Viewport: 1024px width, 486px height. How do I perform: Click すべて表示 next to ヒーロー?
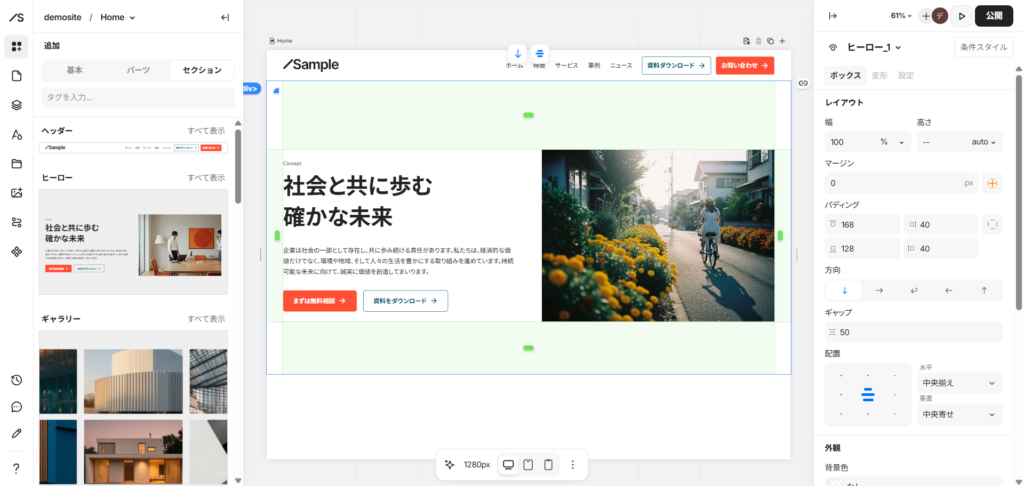pos(206,178)
